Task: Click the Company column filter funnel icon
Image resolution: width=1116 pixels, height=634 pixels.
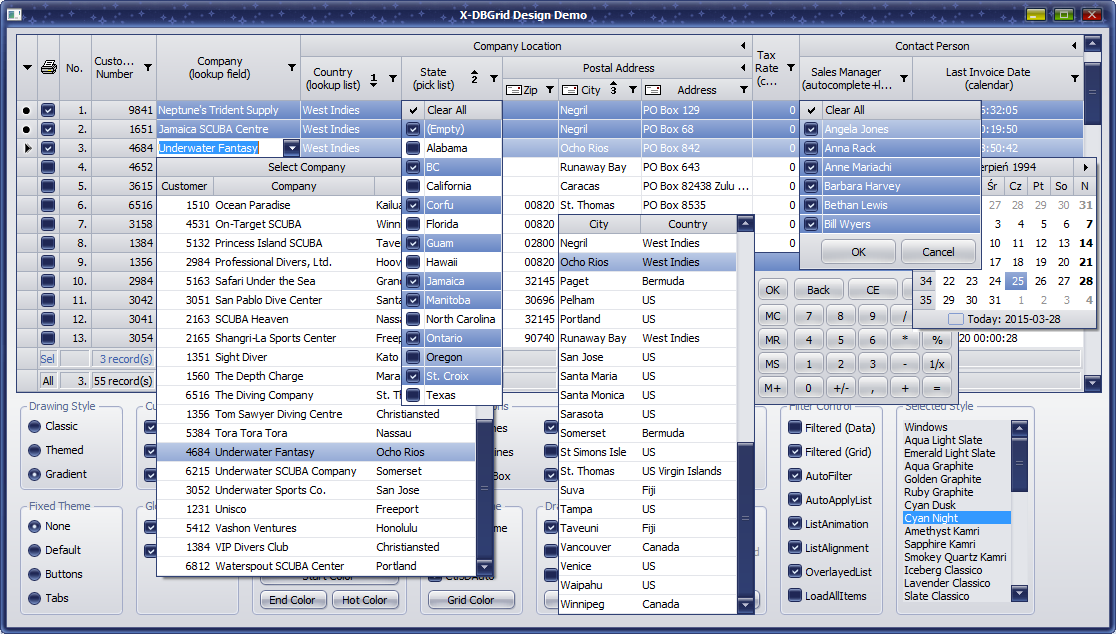Action: (292, 68)
